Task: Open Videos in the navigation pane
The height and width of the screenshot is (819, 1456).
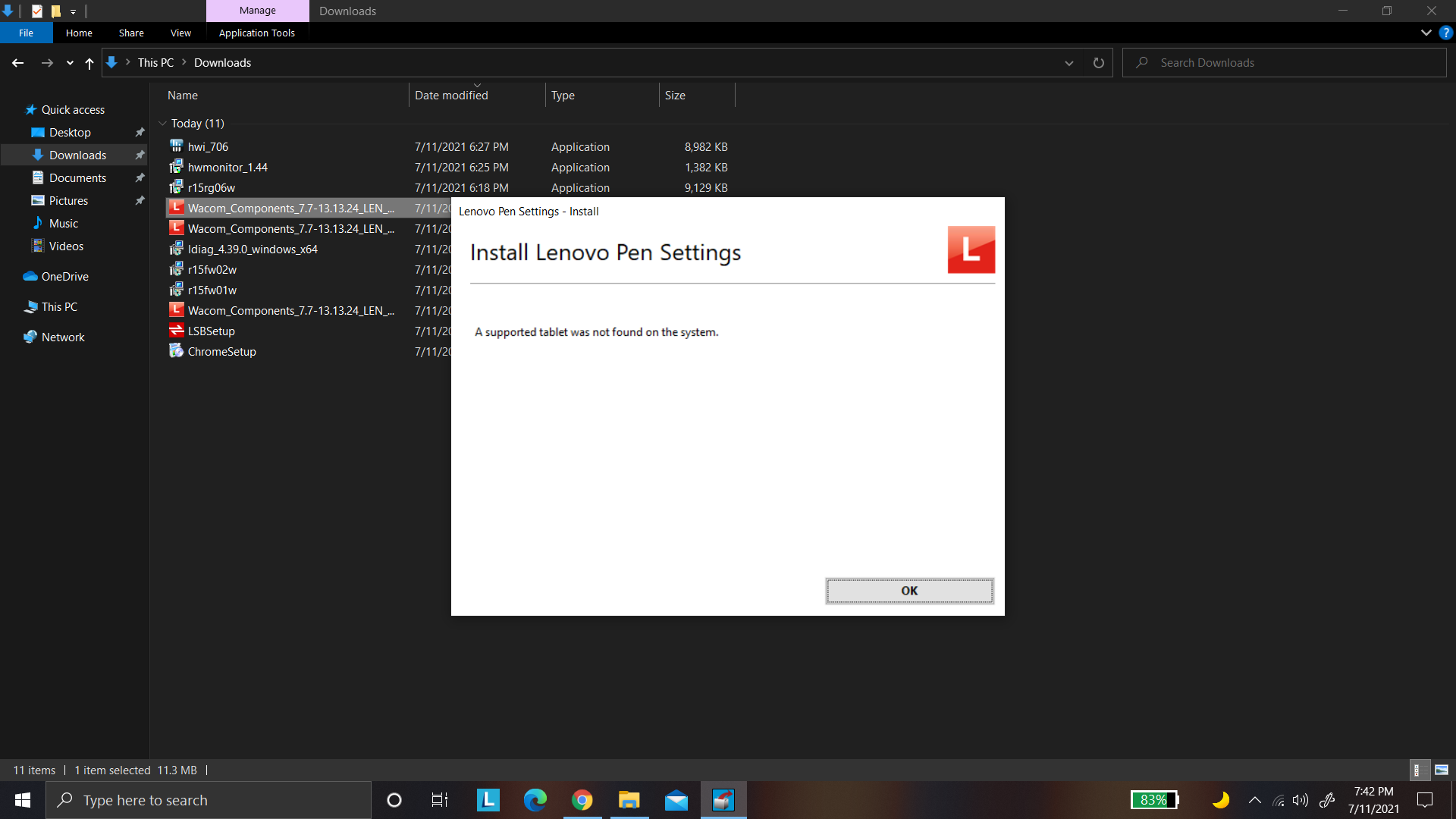Action: pos(66,246)
